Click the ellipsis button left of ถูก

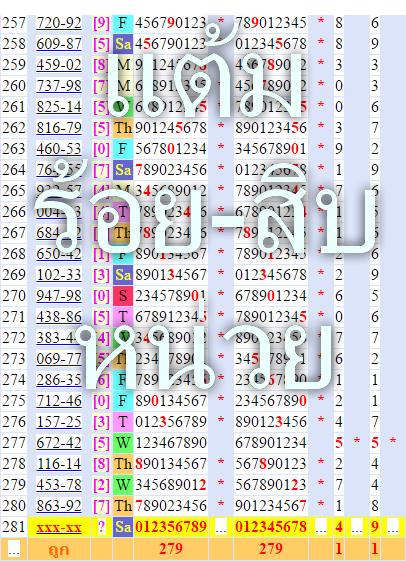pyautogui.click(x=14, y=548)
